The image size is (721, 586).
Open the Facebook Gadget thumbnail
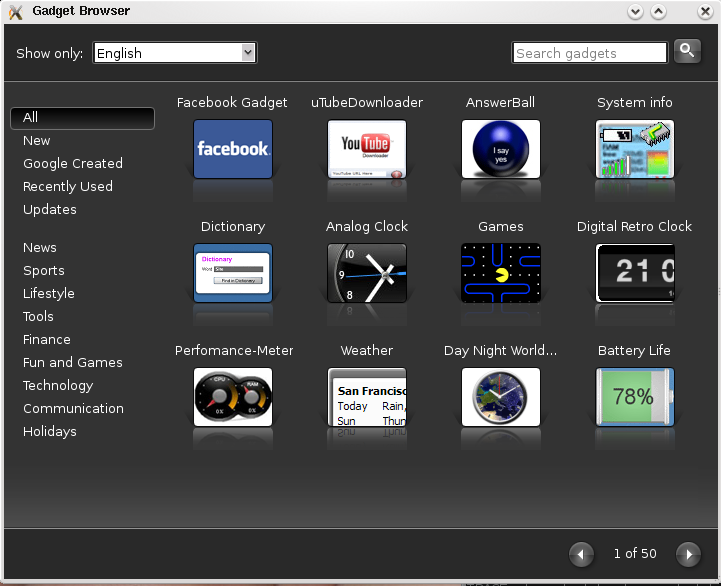(x=233, y=149)
